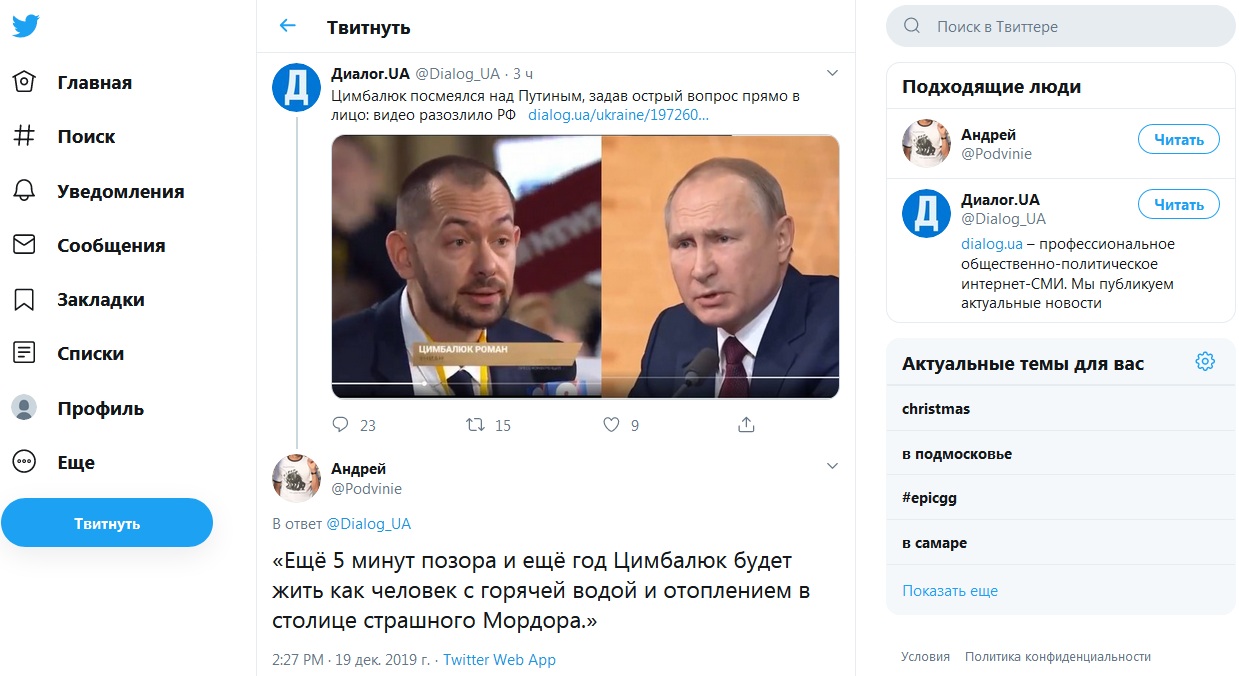The width and height of the screenshot is (1239, 676).
Task: Click the Twitter bird logo
Action: [x=26, y=26]
